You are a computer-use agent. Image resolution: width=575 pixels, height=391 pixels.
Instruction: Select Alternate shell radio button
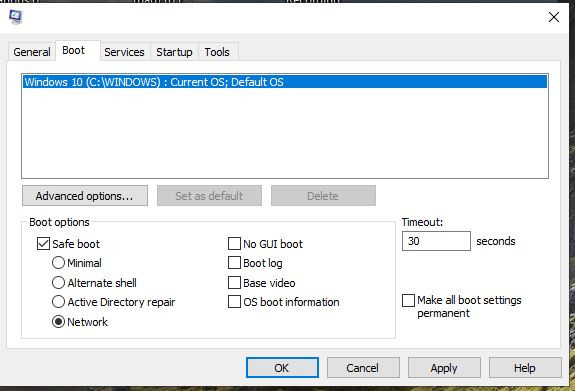point(58,282)
